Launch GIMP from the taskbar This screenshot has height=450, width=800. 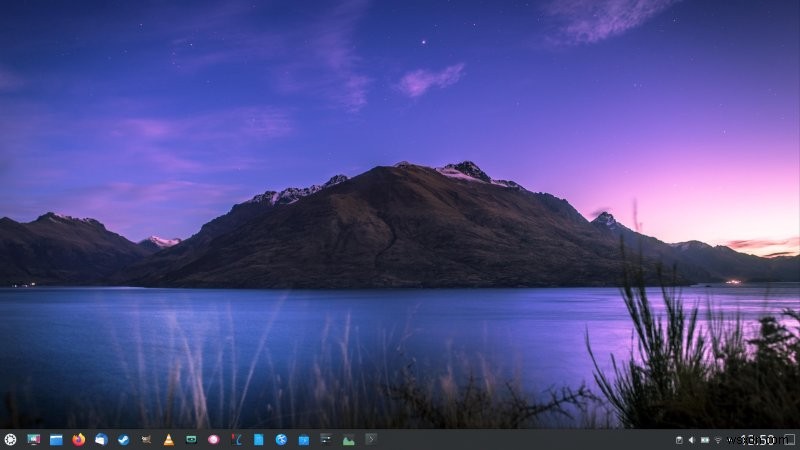pos(146,439)
